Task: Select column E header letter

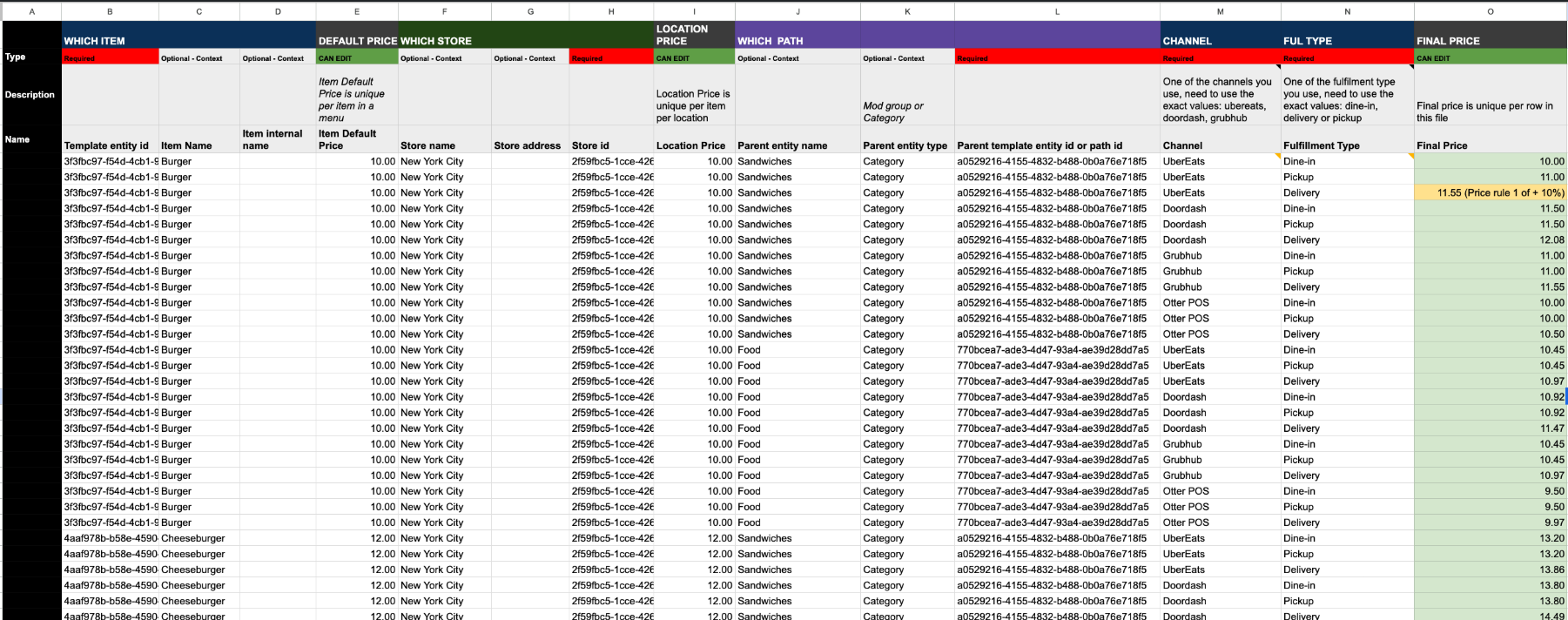Action: tap(356, 11)
